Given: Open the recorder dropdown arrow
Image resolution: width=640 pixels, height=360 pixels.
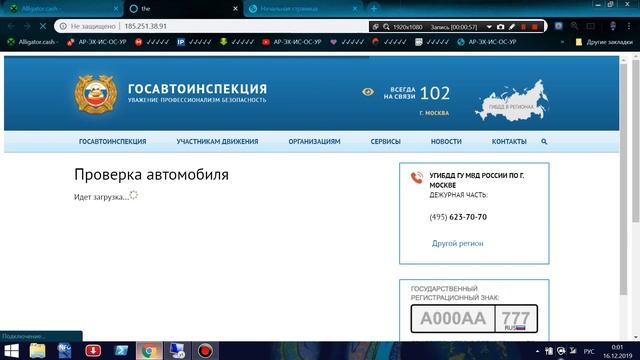Looking at the screenshot, I should [x=489, y=27].
